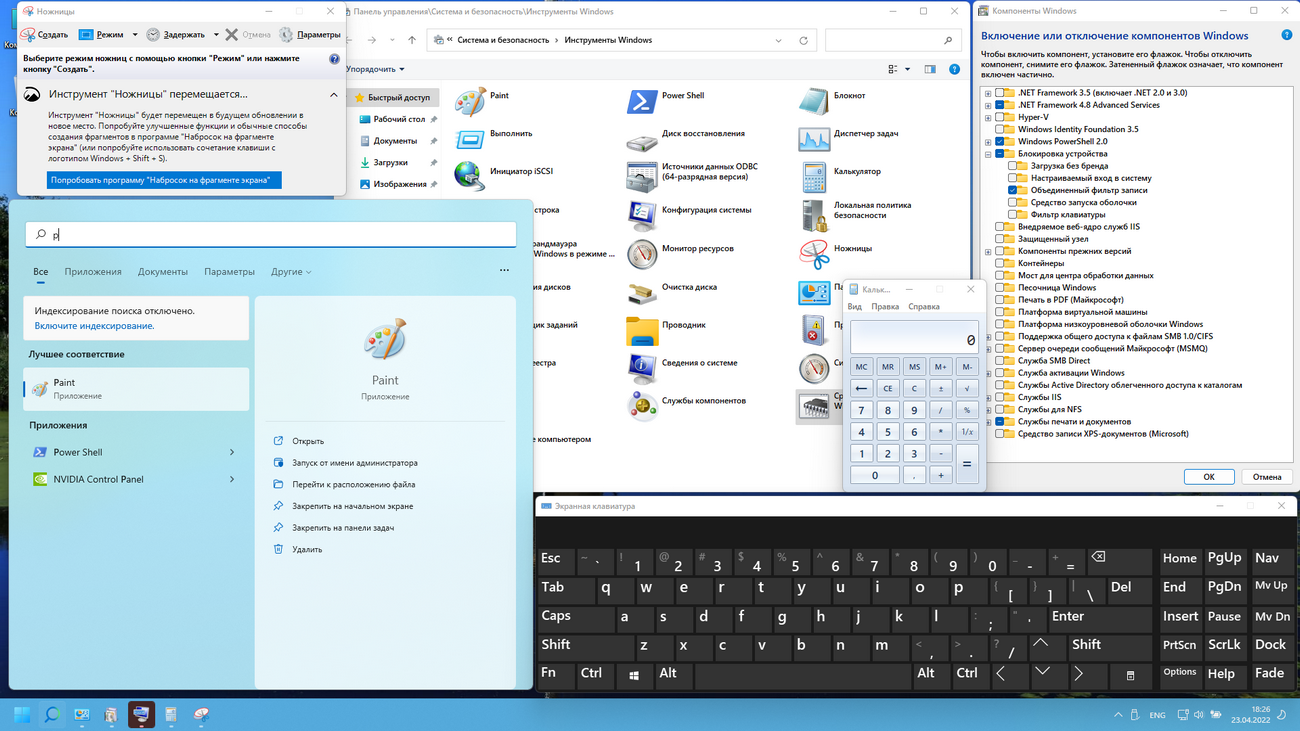Open Параметры in the Ножницы toolbar
Screen dimensions: 1300x731
[x=310, y=35]
